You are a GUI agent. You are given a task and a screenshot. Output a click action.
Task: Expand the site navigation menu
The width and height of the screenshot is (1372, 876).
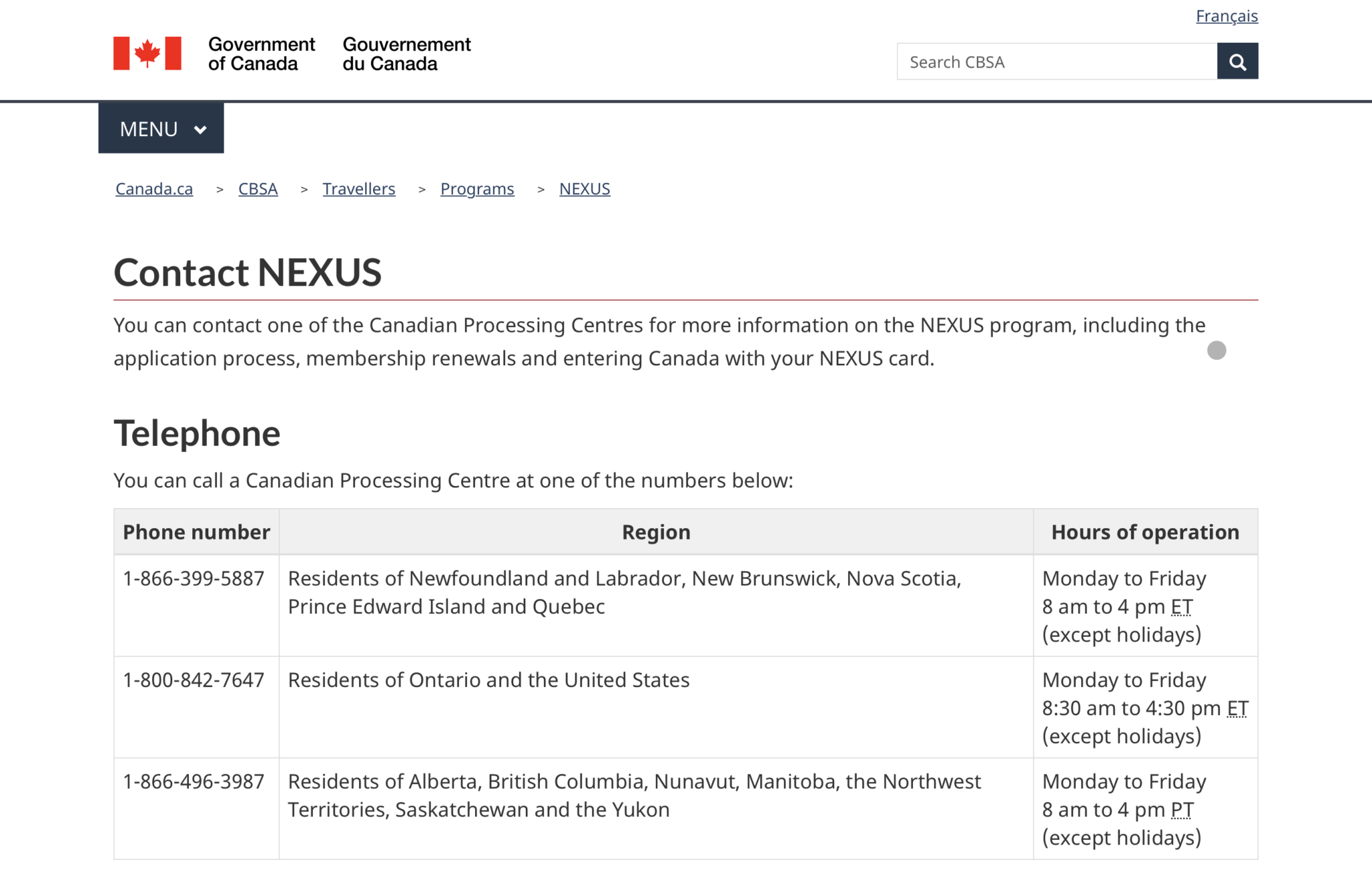click(161, 127)
